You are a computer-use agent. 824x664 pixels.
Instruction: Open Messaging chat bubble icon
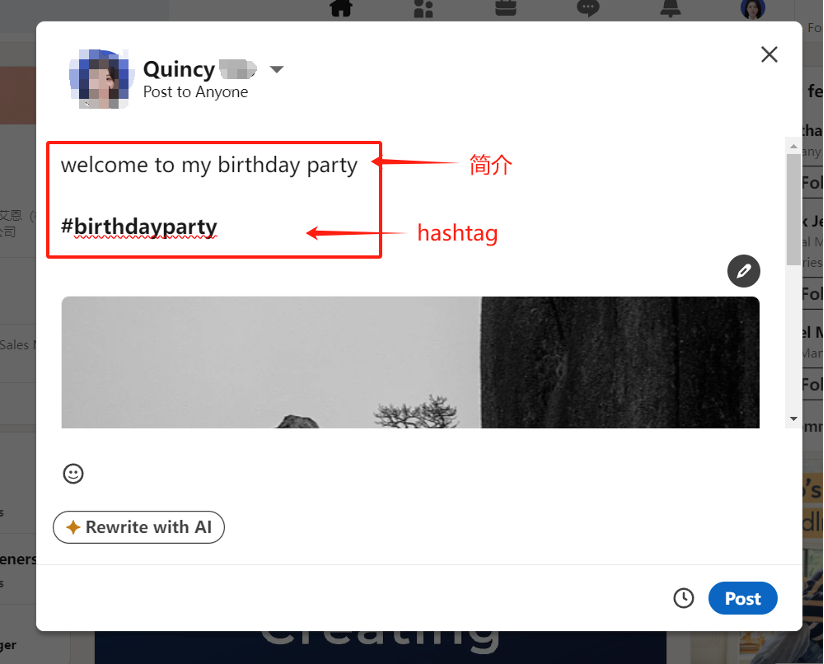[588, 8]
